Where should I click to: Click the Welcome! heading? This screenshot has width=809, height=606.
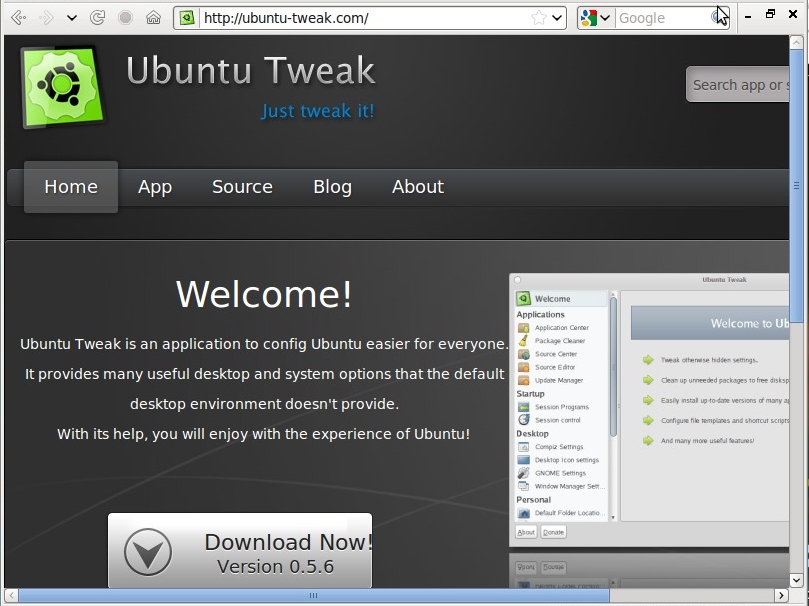(264, 294)
